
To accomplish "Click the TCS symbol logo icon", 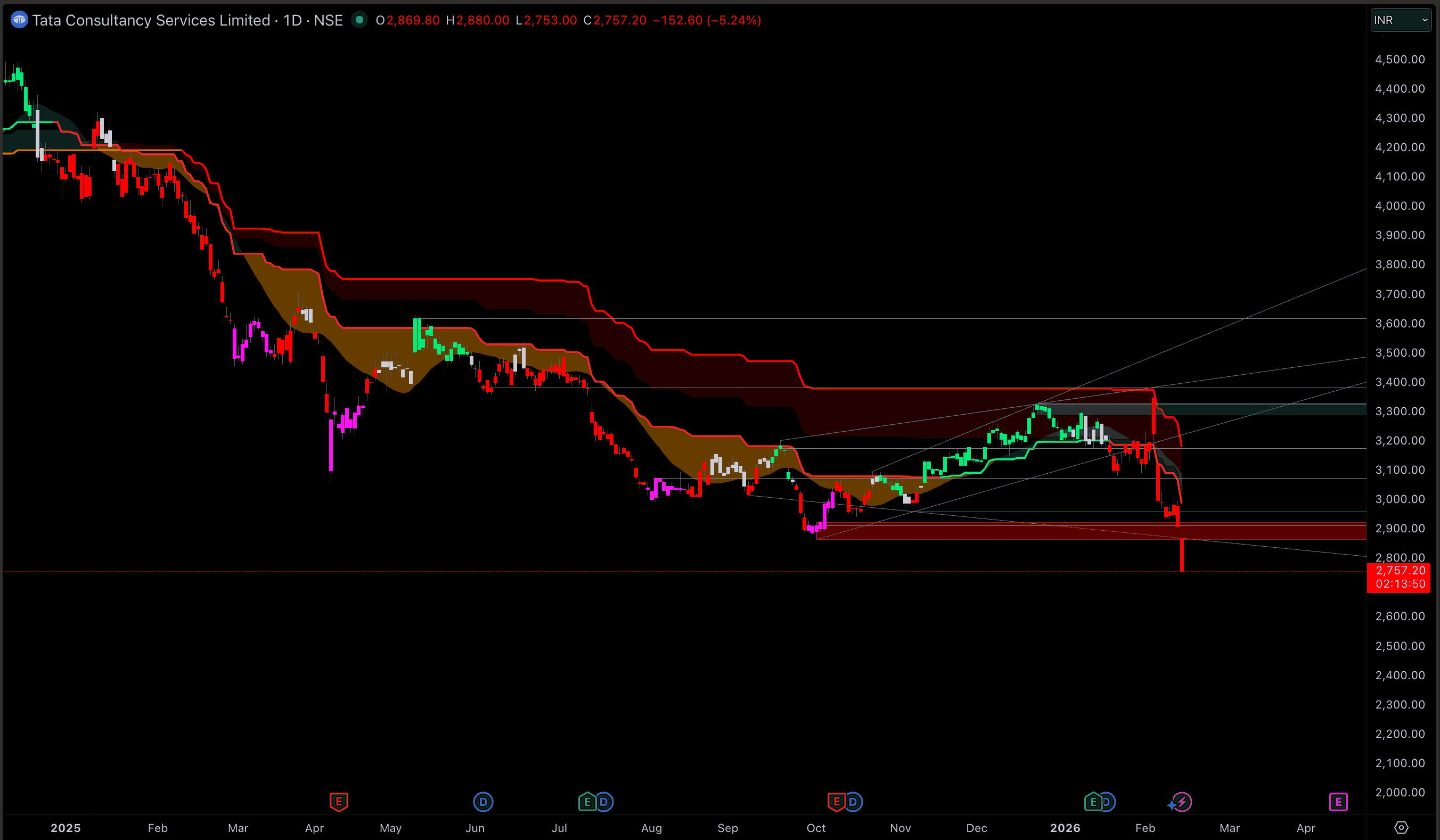I will (19, 21).
